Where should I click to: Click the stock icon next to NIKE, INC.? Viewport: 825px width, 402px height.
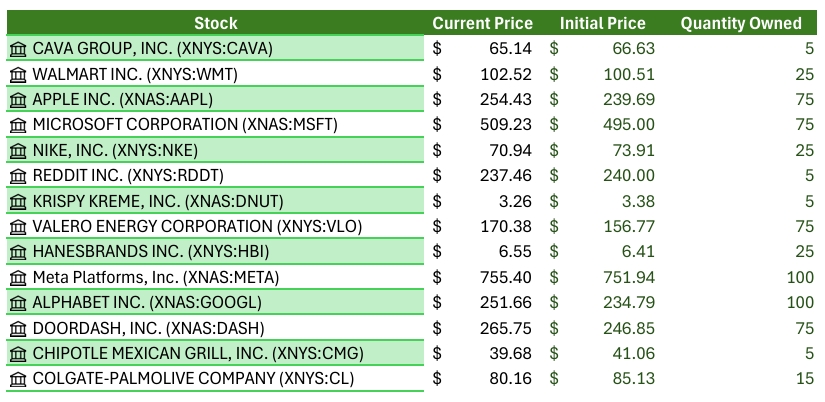coord(18,150)
